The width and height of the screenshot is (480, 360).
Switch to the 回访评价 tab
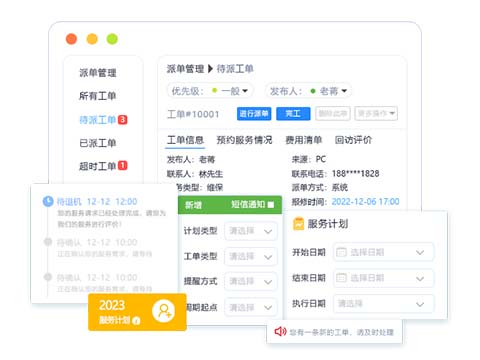(x=353, y=140)
